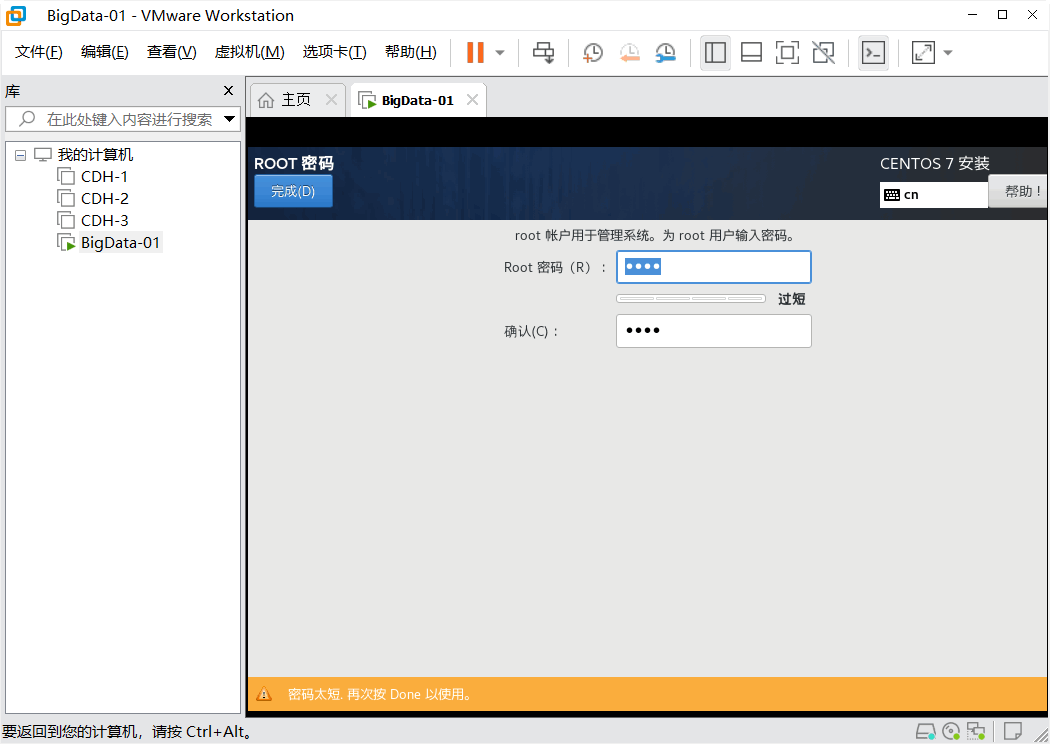The image size is (1050, 744).
Task: Collapse the 我的计算机 tree node
Action: (x=19, y=154)
